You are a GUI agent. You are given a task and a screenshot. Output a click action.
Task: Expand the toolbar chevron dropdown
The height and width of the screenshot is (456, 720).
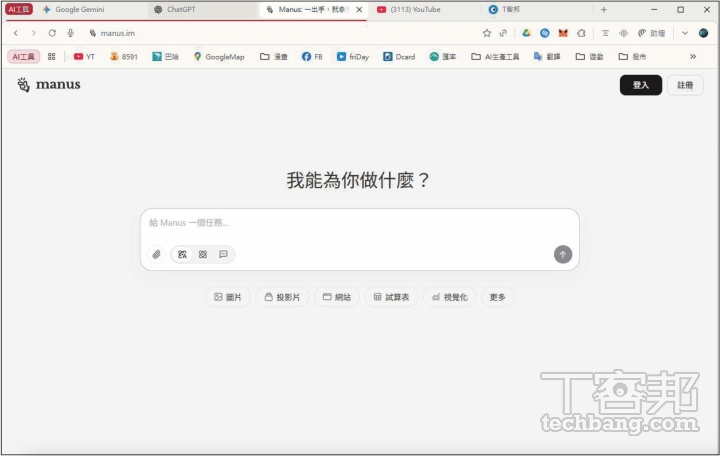click(x=685, y=33)
